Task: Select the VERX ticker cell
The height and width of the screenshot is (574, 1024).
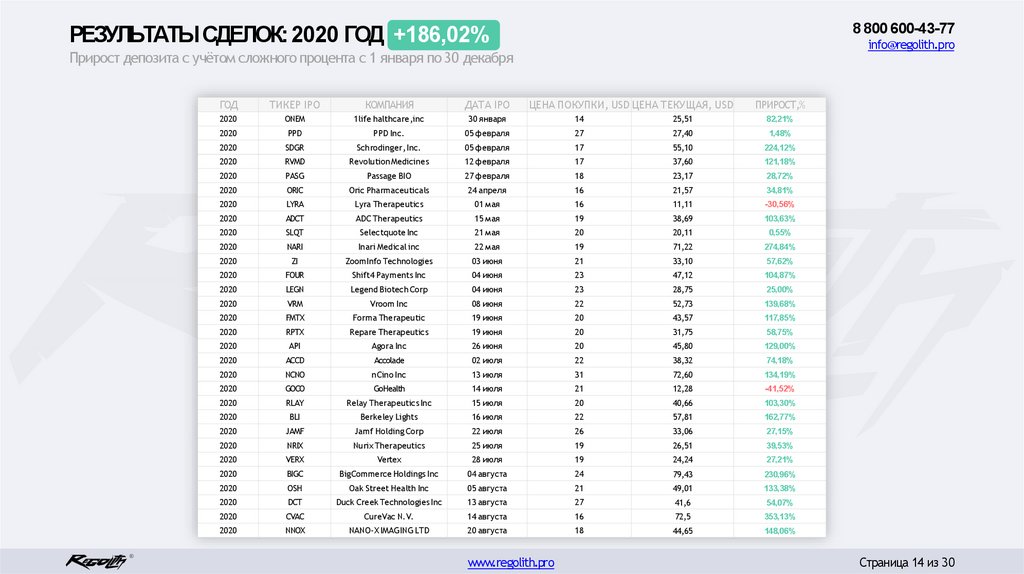Action: (295, 460)
